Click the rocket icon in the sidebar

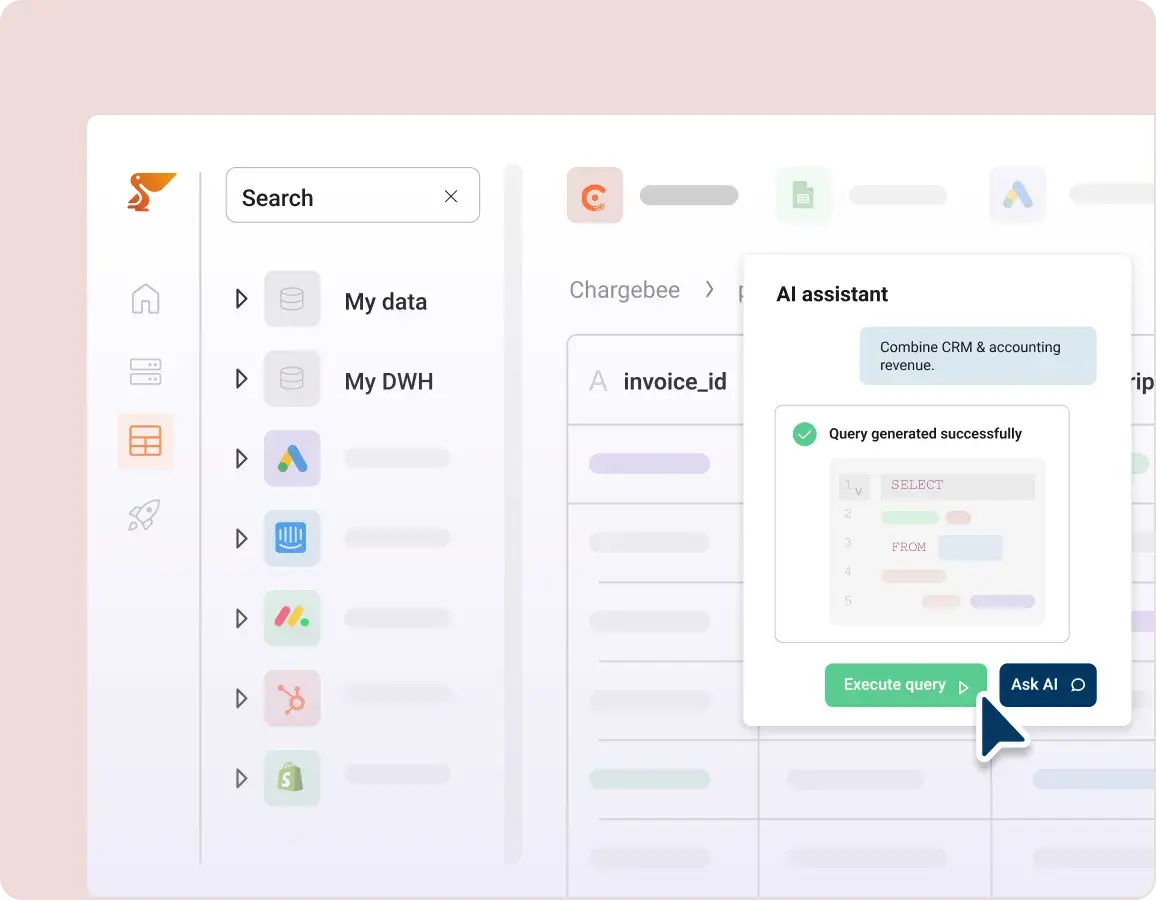pyautogui.click(x=144, y=515)
